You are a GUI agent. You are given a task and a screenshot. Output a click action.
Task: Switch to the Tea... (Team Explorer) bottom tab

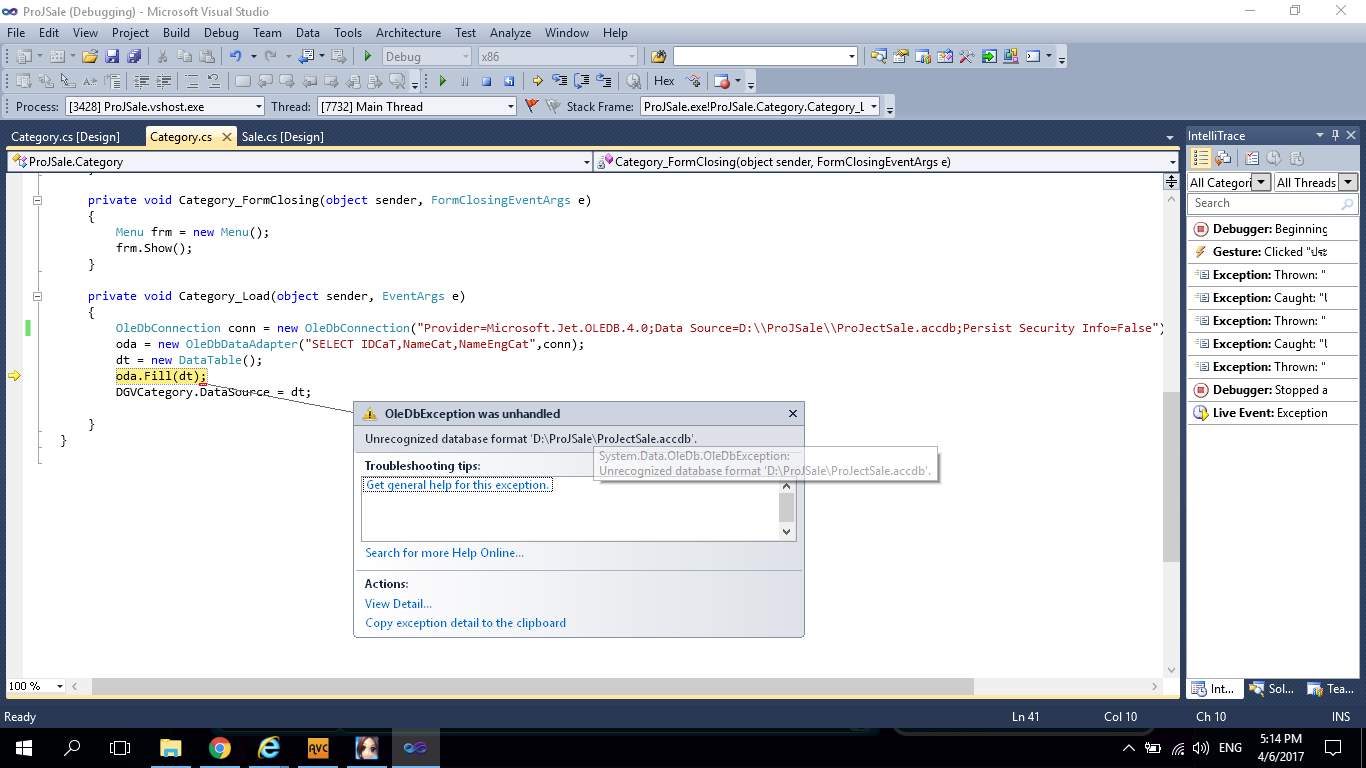[1330, 688]
